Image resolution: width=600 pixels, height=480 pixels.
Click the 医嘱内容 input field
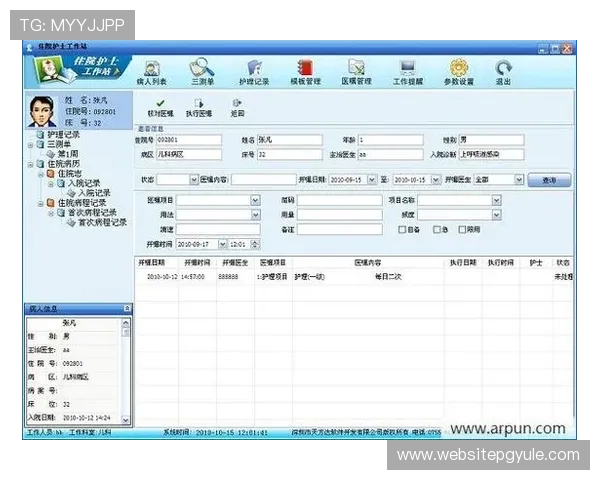264,180
